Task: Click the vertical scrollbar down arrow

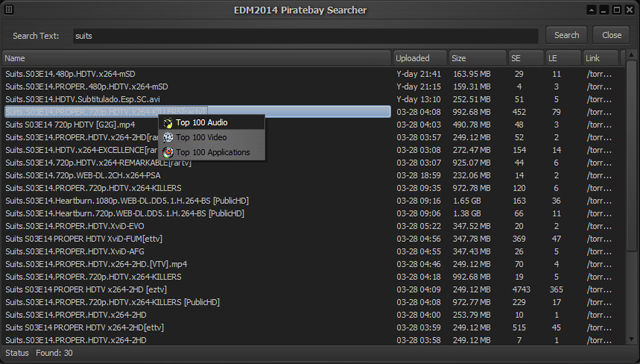Action: coord(631,339)
